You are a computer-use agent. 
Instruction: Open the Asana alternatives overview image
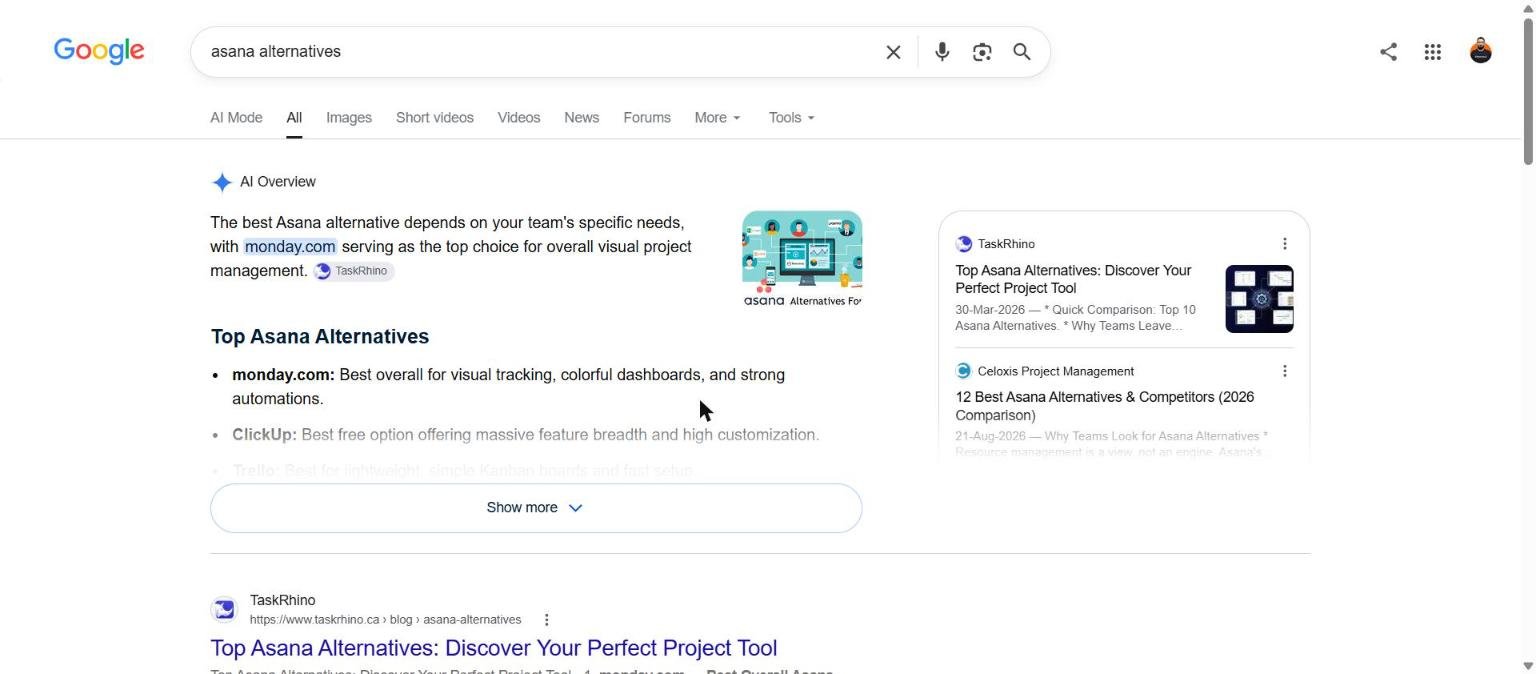(802, 259)
